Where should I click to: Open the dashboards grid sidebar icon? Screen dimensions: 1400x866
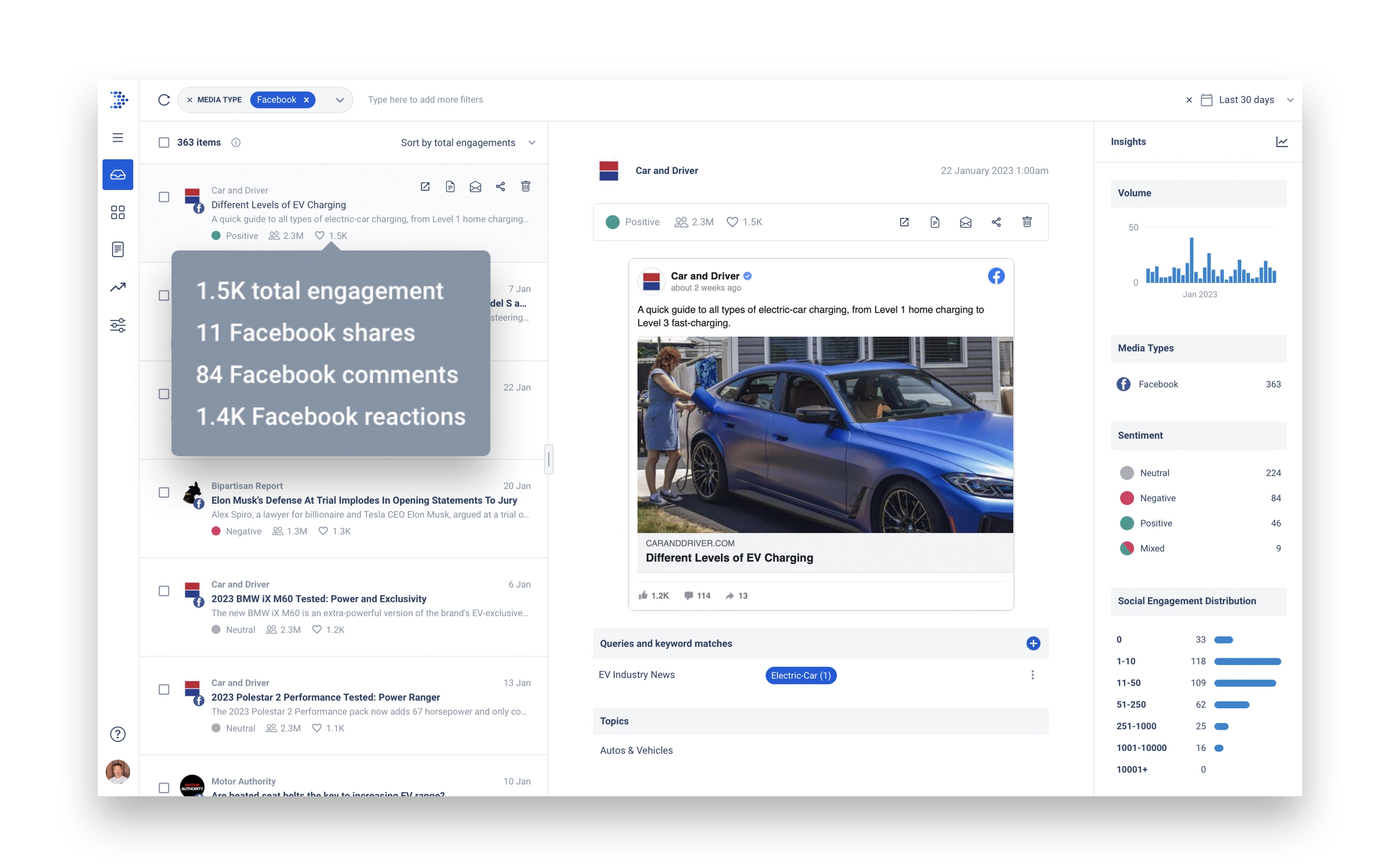coord(118,212)
